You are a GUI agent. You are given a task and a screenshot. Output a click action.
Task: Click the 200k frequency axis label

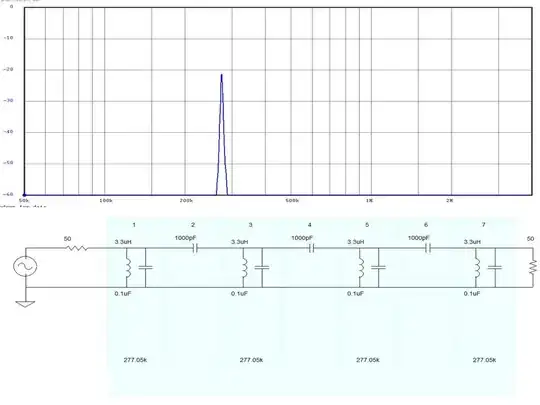(x=186, y=200)
